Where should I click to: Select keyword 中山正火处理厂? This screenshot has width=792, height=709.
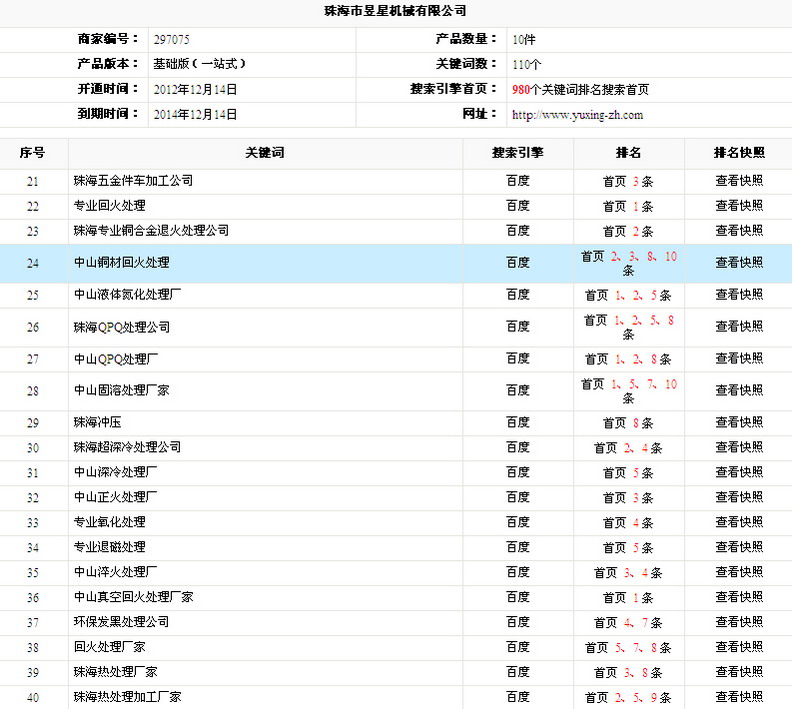[x=116, y=497]
